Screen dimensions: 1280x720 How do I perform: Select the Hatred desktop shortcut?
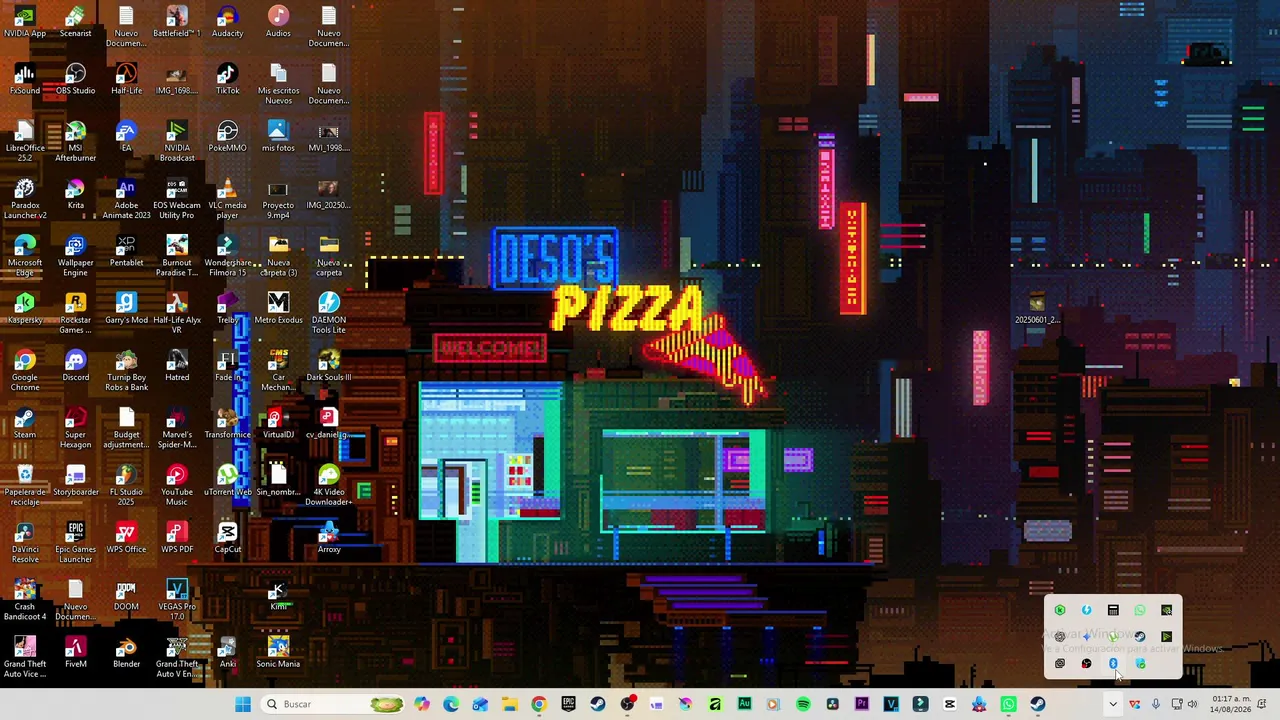pos(177,367)
